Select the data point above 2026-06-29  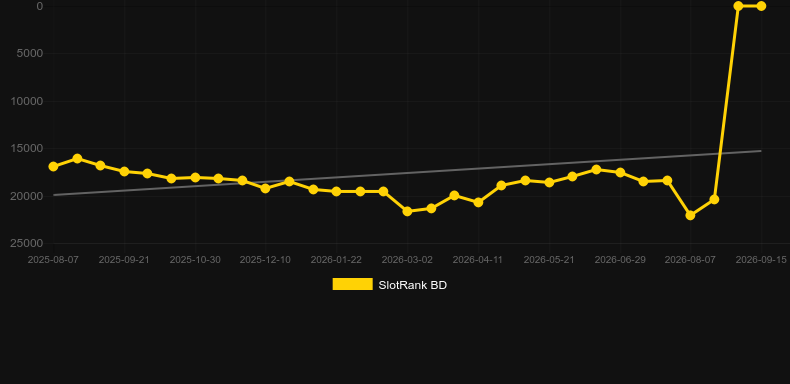tap(620, 172)
